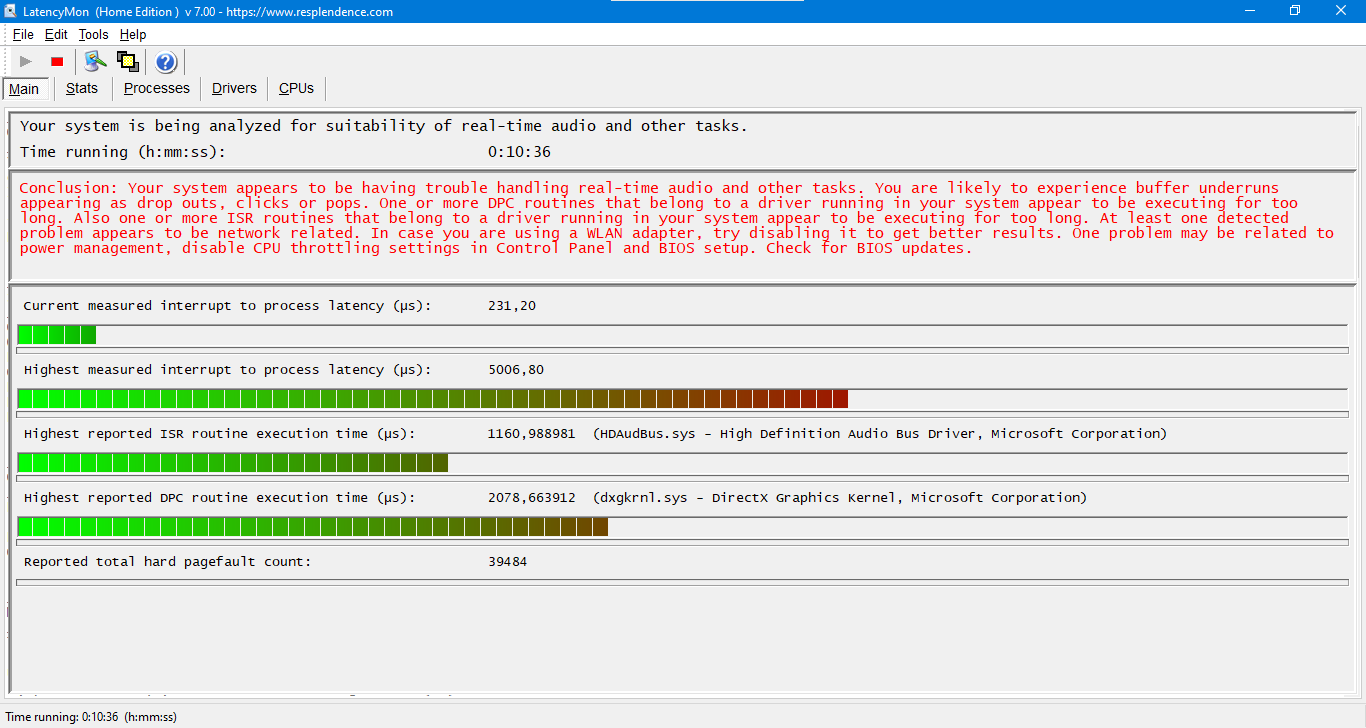The image size is (1366, 728).
Task: Click the dxgkrnl.sys driver description text
Action: tap(840, 498)
